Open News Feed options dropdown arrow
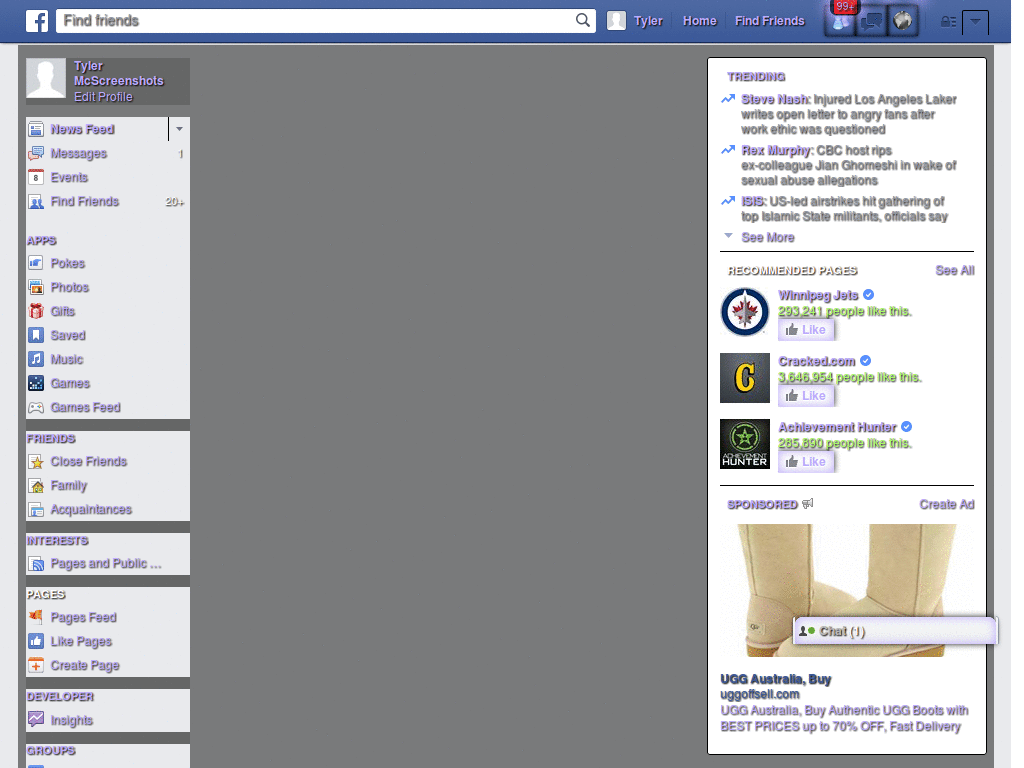1024x768 pixels. 179,129
